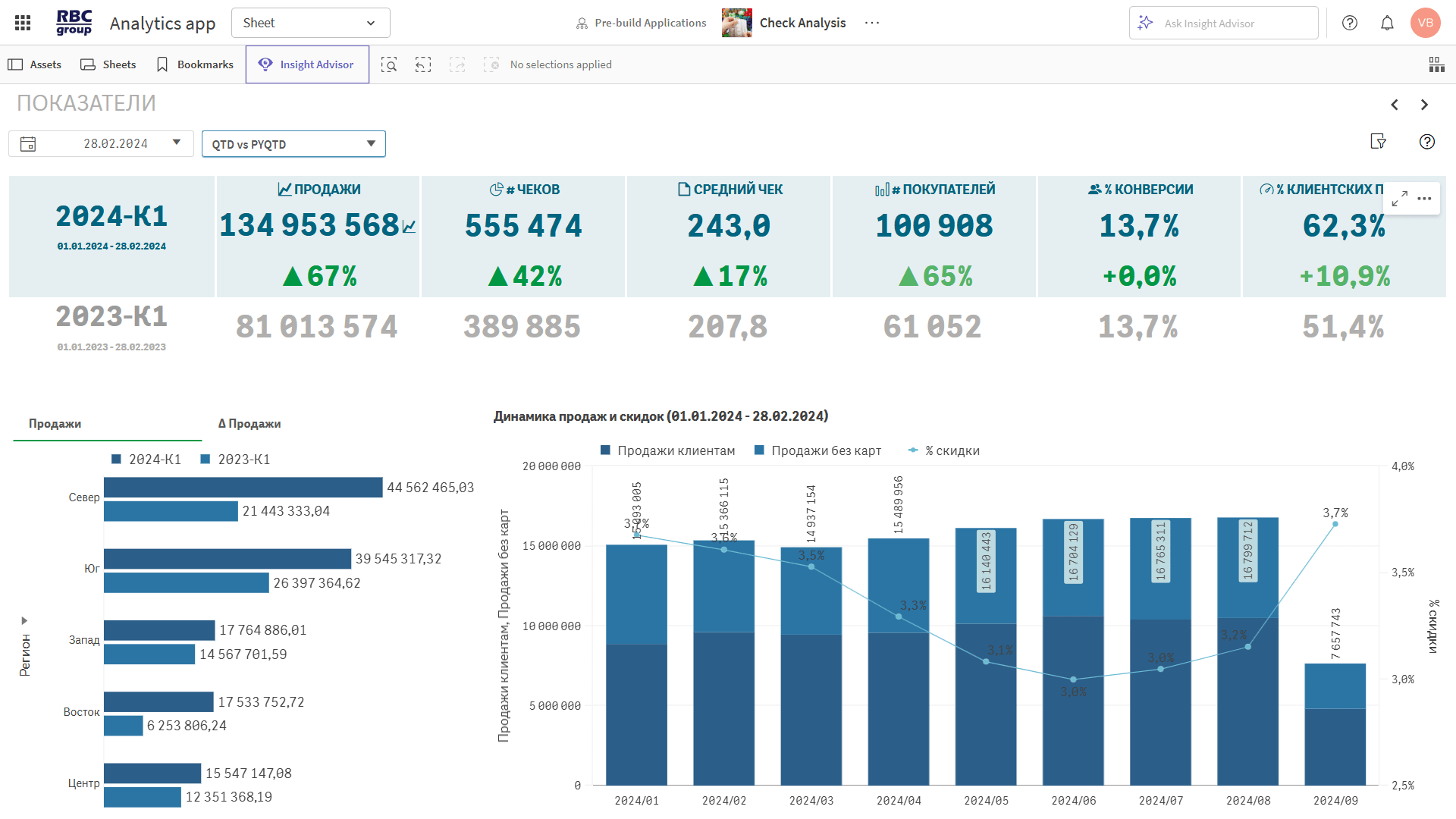Open the app launcher grid icon

click(x=23, y=23)
